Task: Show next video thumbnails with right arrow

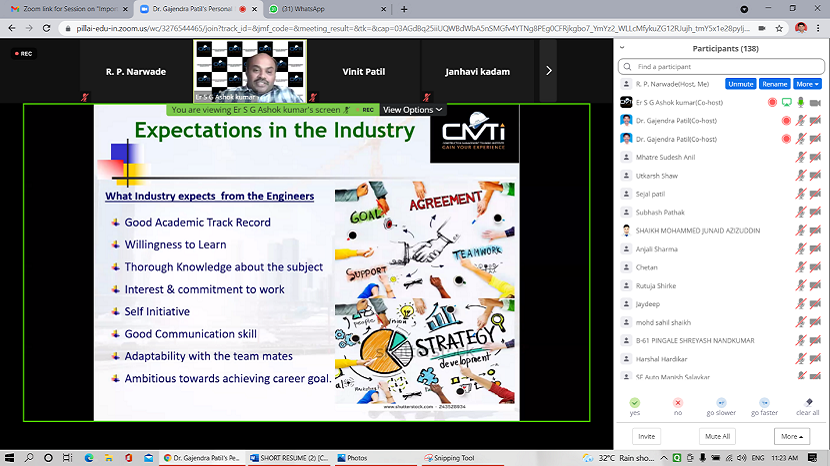Action: (548, 70)
